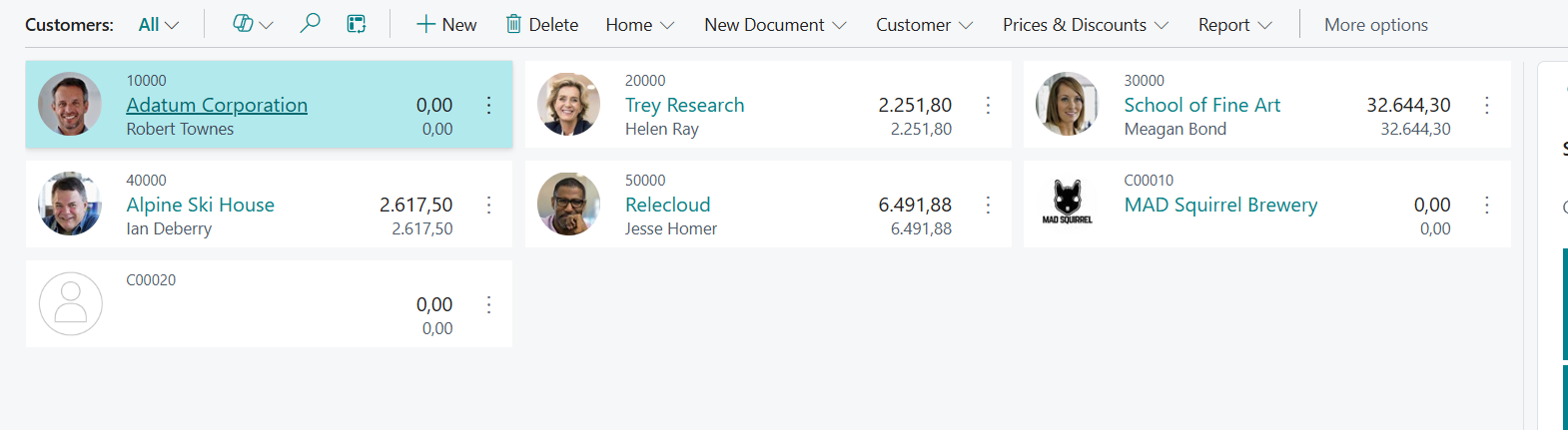This screenshot has height=430, width=1568.
Task: Click the Delete trash icon
Action: click(x=513, y=24)
